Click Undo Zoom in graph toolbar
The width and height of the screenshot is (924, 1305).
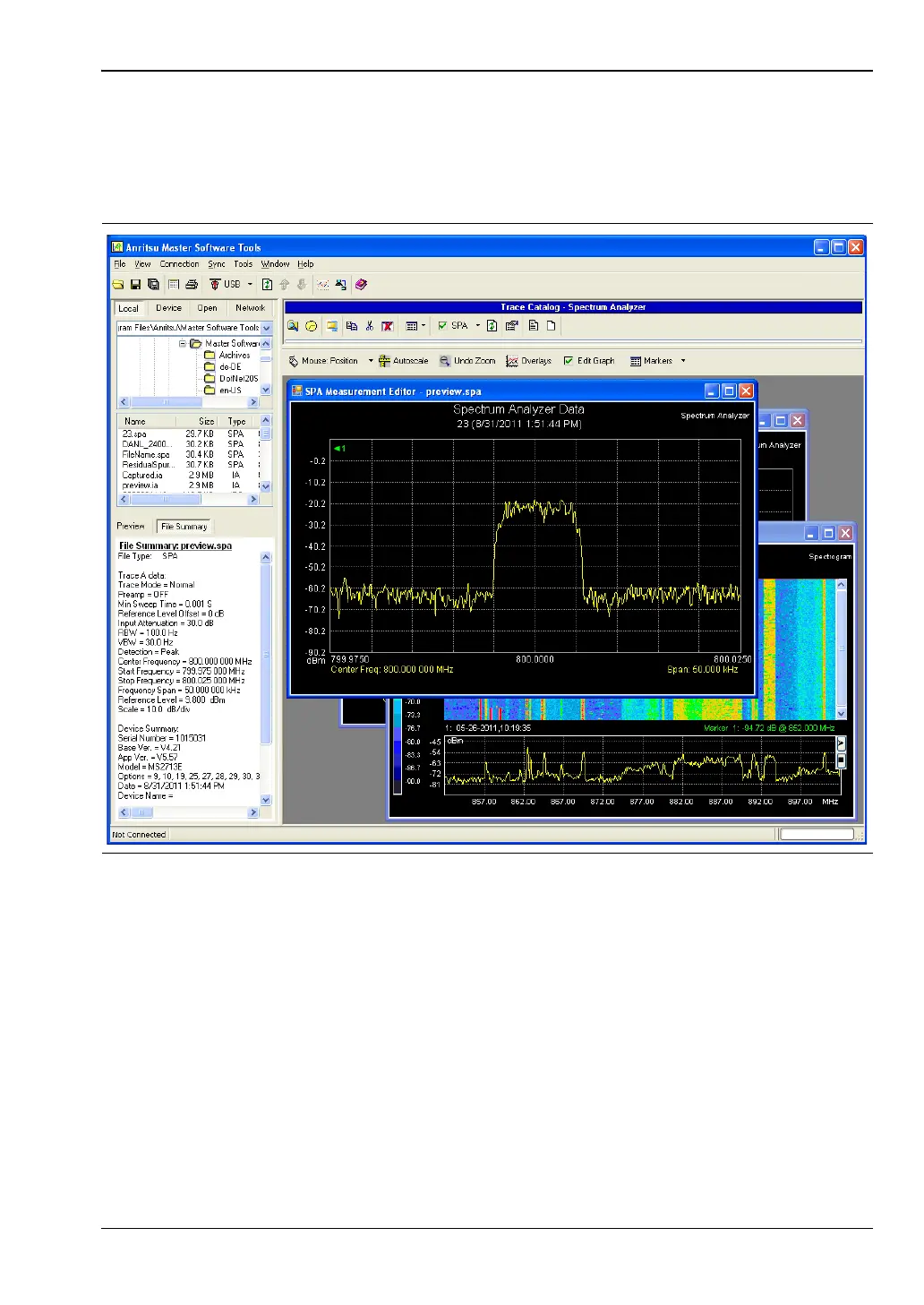467,361
